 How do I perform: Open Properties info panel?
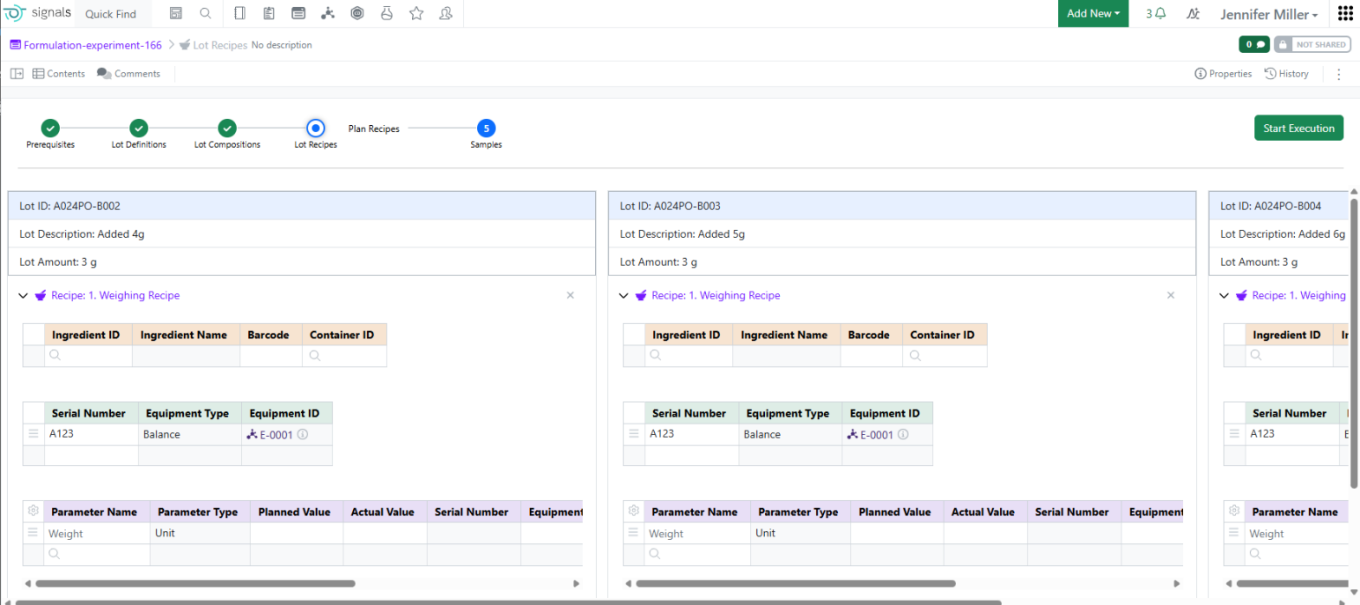point(1223,74)
